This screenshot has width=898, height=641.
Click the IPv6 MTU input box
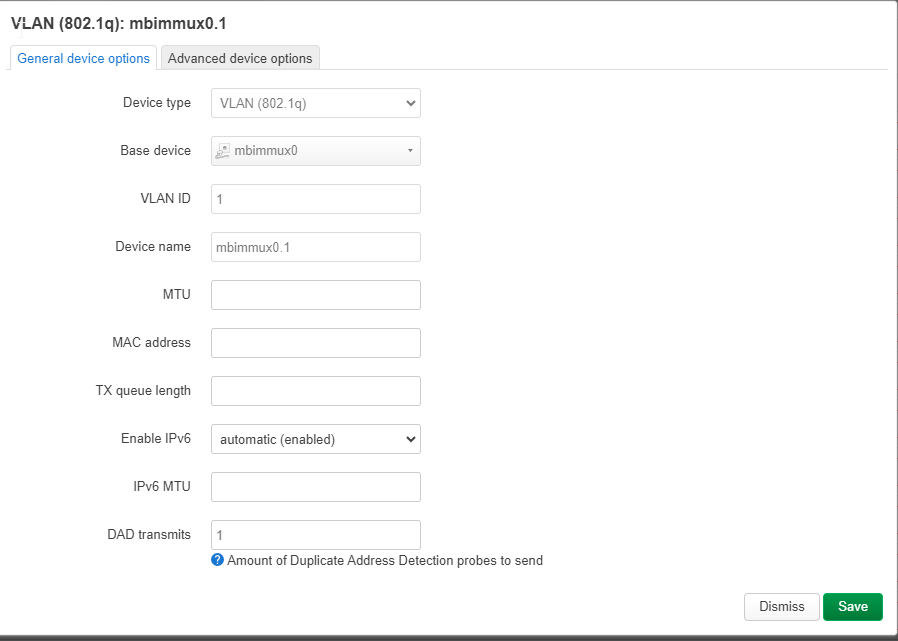pos(316,487)
